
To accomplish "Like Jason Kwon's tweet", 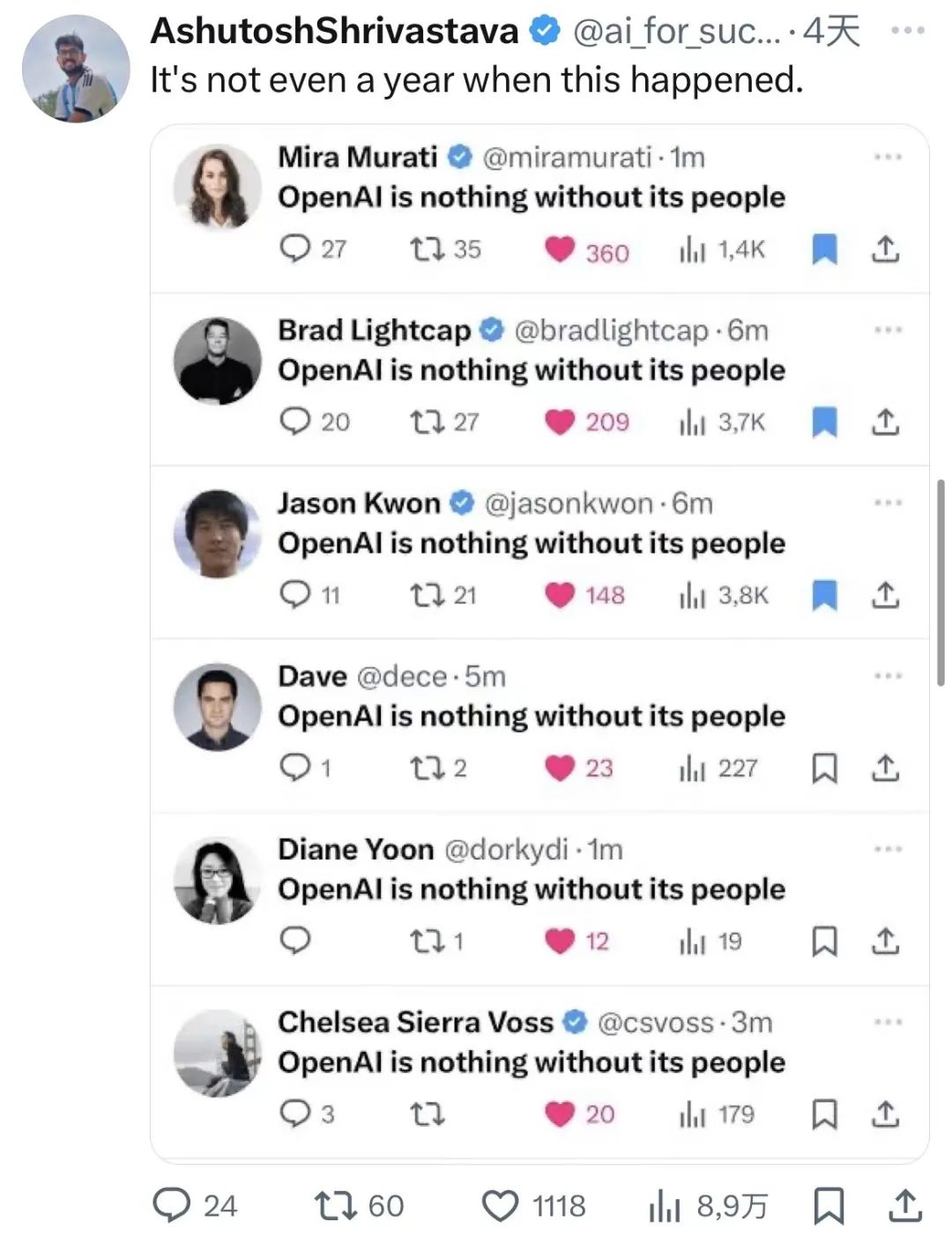I will tap(560, 595).
